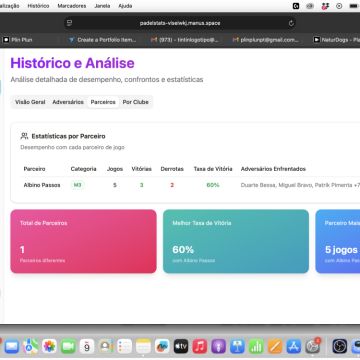The width and height of the screenshot is (360, 360).
Task: Select the Parceiros tab
Action: (x=103, y=102)
